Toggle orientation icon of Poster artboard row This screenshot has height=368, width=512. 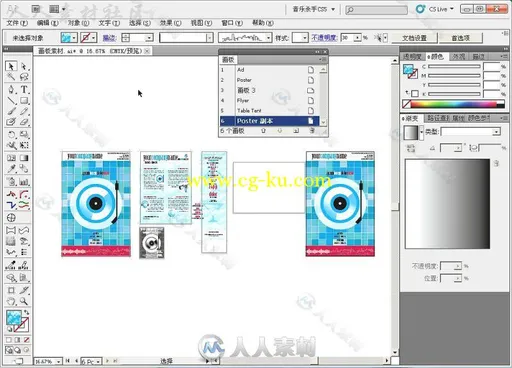(311, 80)
